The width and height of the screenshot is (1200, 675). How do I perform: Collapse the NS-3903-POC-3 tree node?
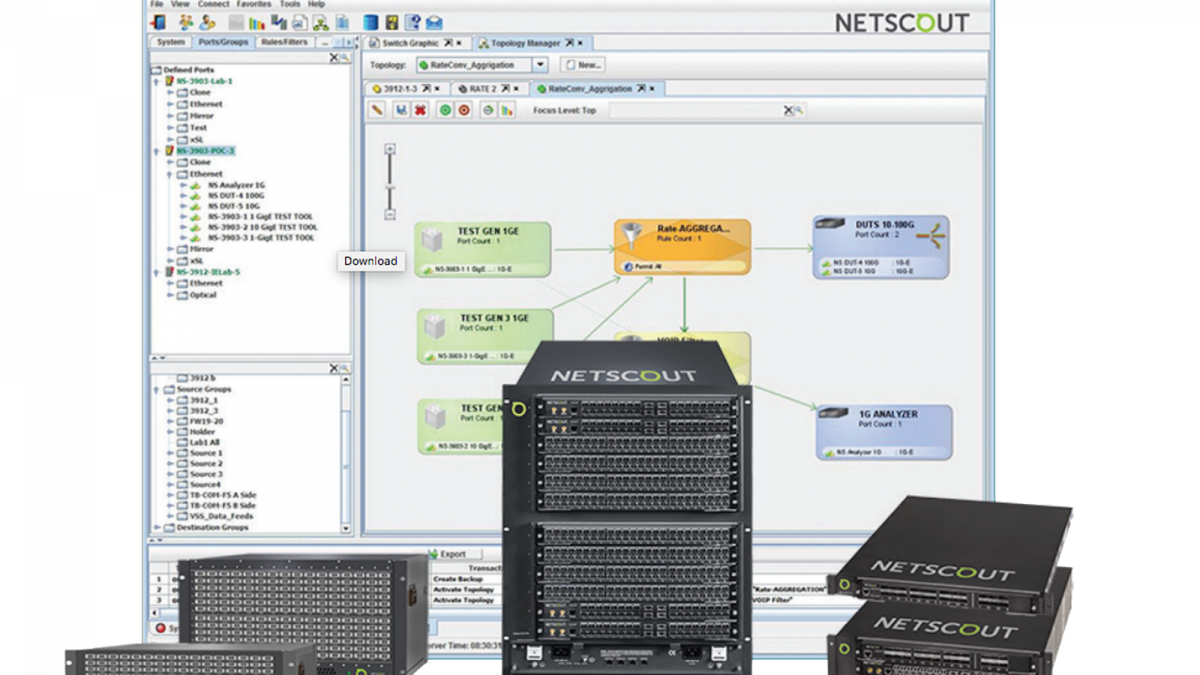click(x=157, y=151)
